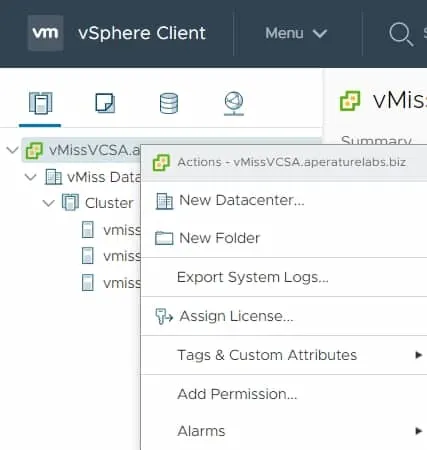Open the Storage view database icon
The height and width of the screenshot is (450, 427).
coord(169,103)
